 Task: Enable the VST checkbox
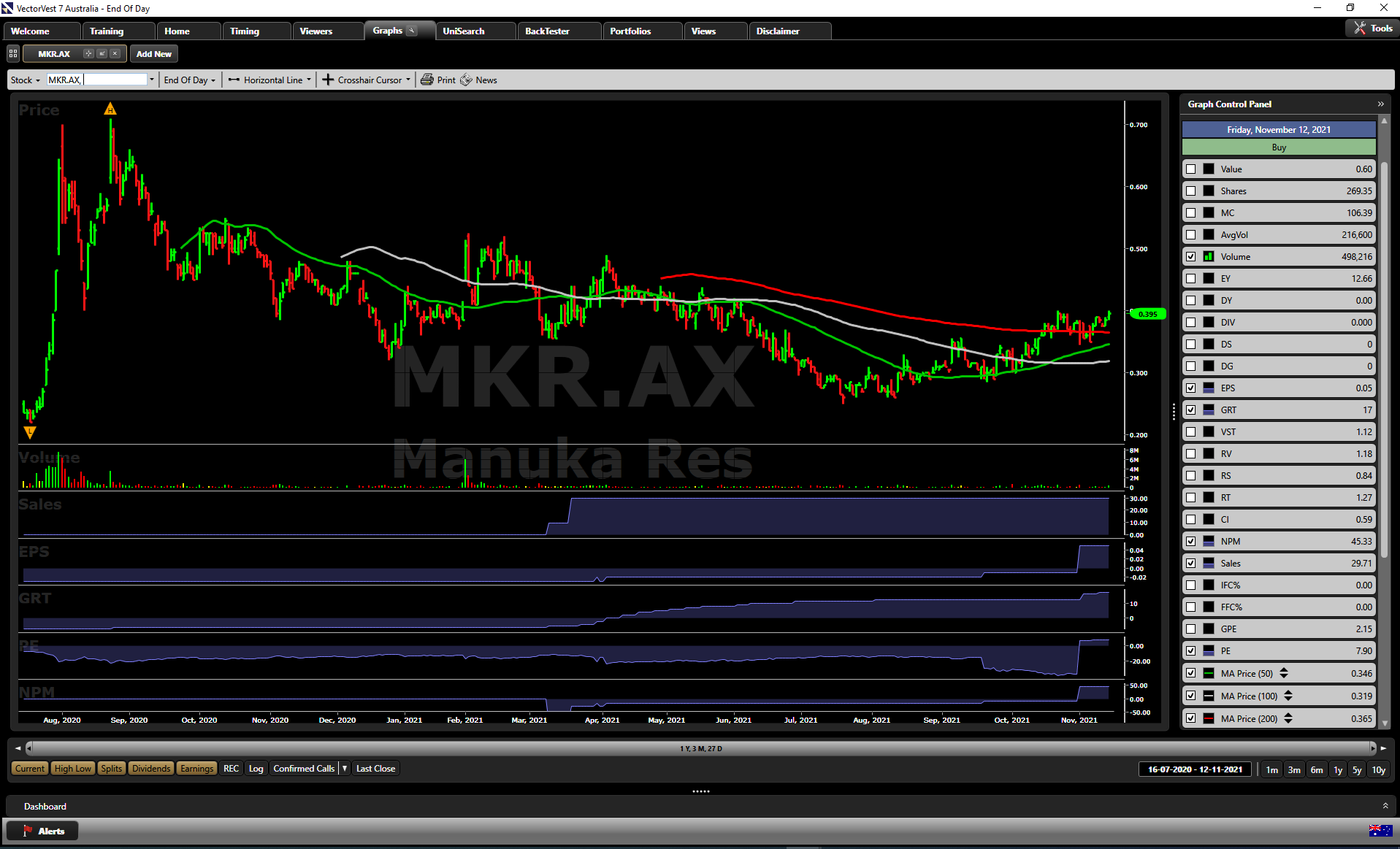pyautogui.click(x=1191, y=432)
